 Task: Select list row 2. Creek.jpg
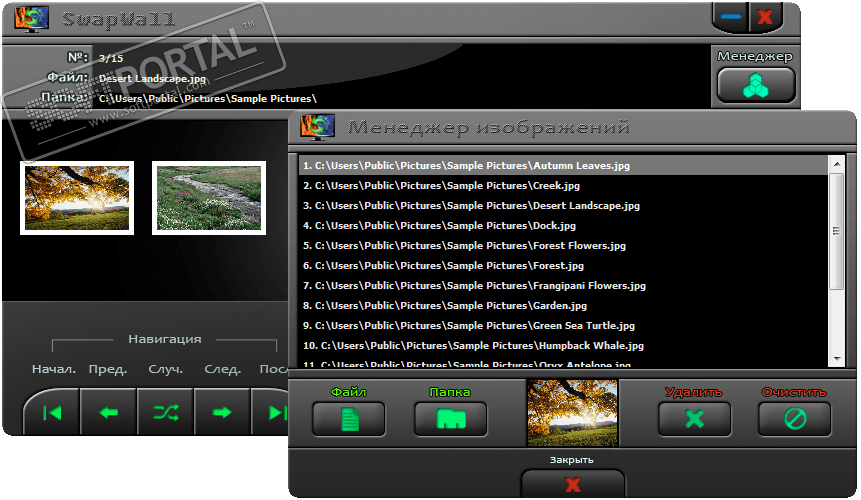click(563, 186)
